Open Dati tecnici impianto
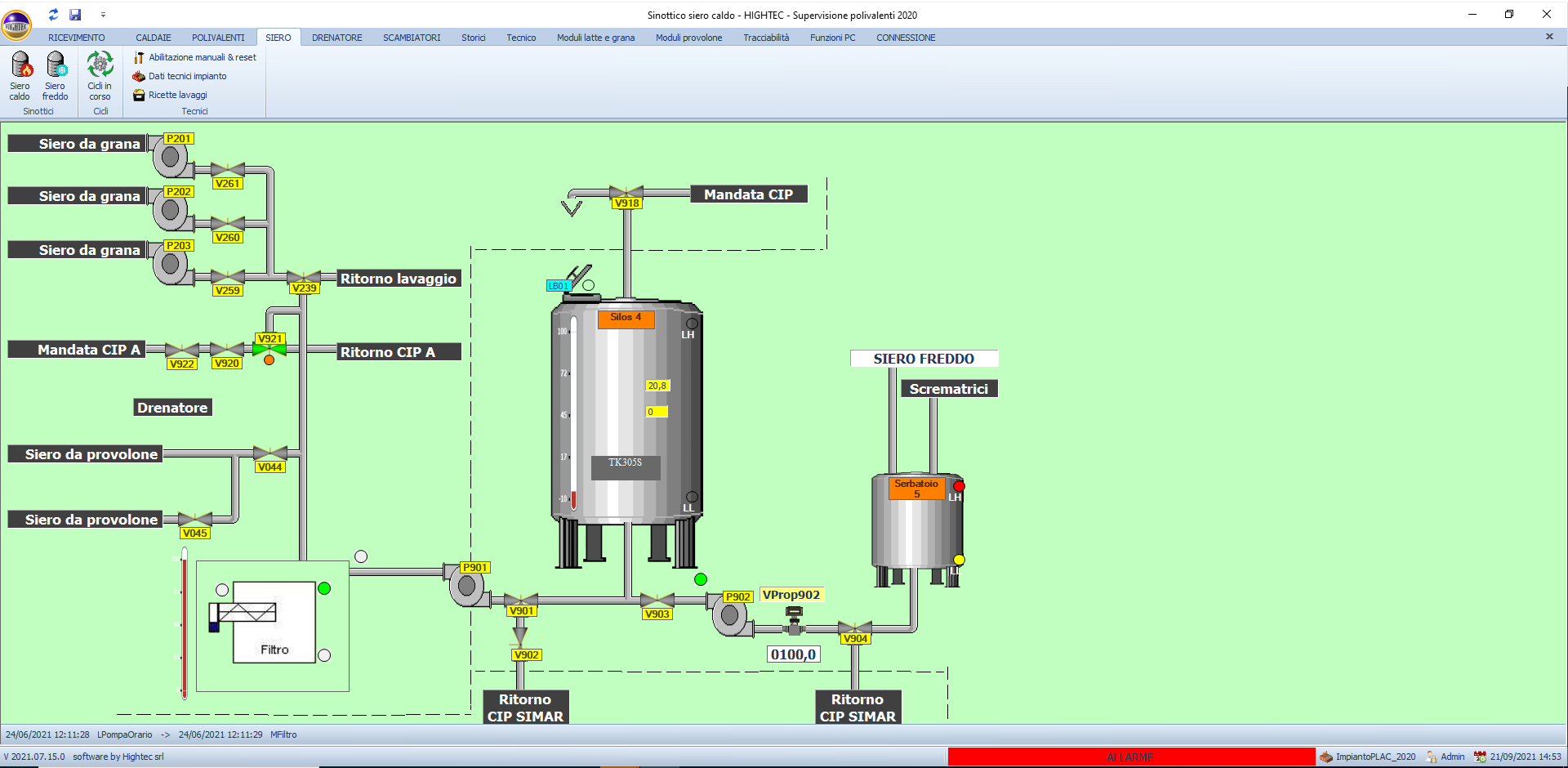 (180, 76)
